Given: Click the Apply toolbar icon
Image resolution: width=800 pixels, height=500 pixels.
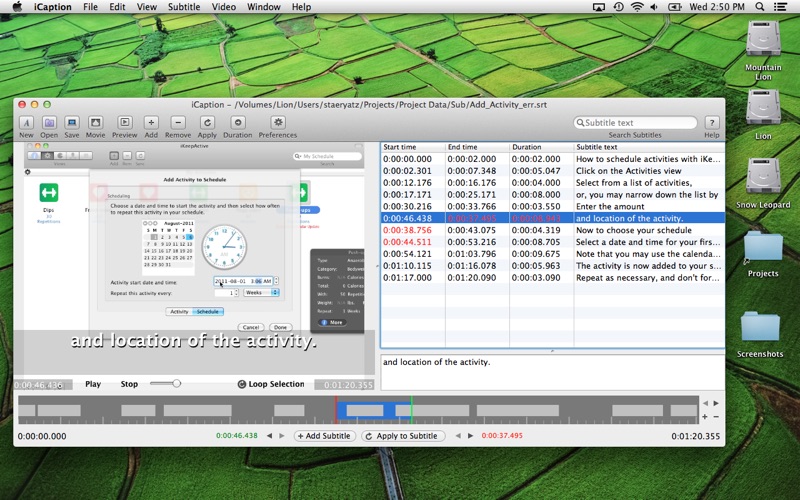Looking at the screenshot, I should (x=207, y=122).
